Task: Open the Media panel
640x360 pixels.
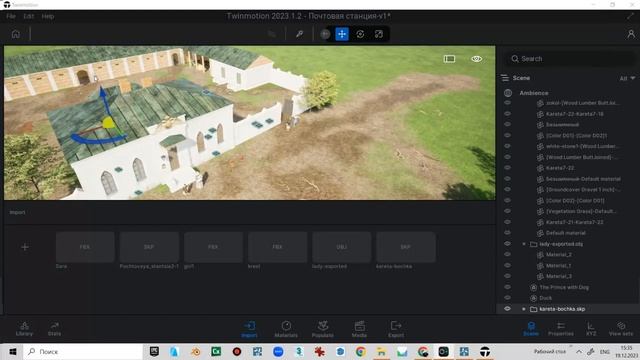Action: pos(359,329)
